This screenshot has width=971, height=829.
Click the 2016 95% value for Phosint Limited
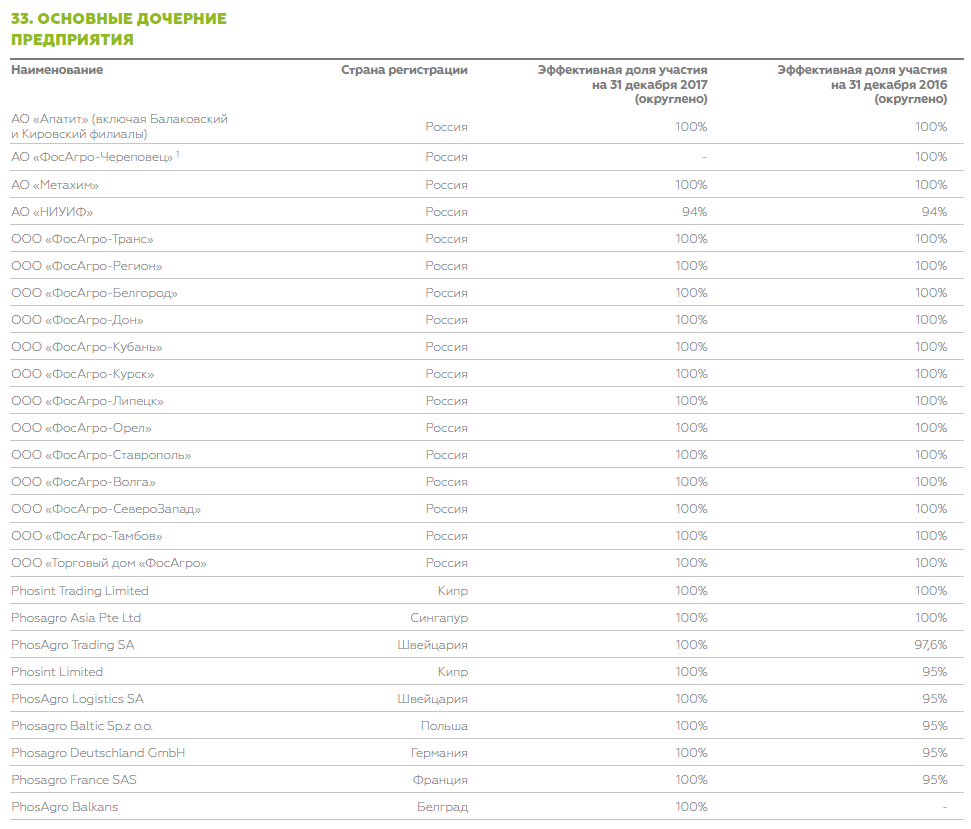point(934,672)
